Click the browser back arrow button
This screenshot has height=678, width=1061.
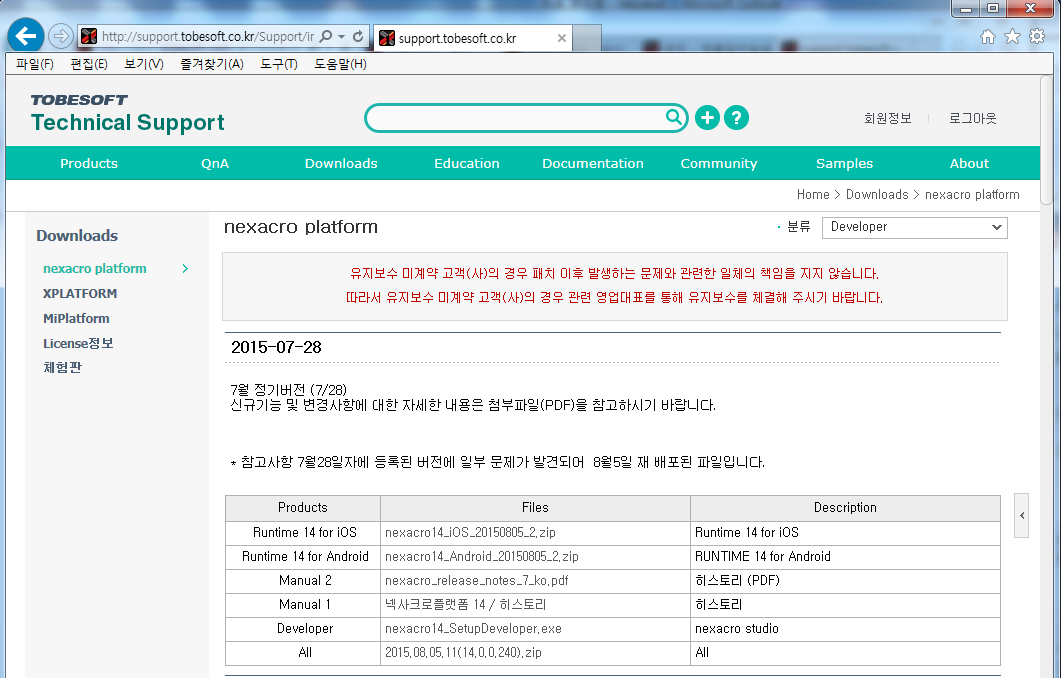(26, 35)
